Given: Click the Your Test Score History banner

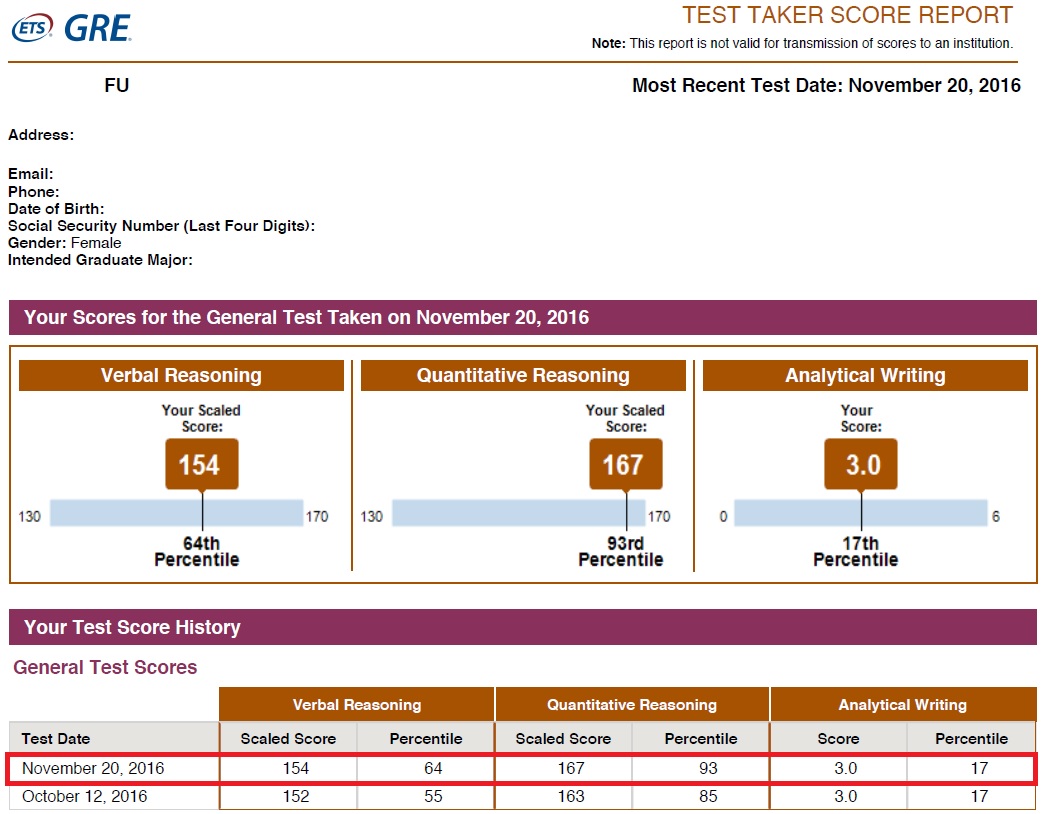Looking at the screenshot, I should (522, 627).
